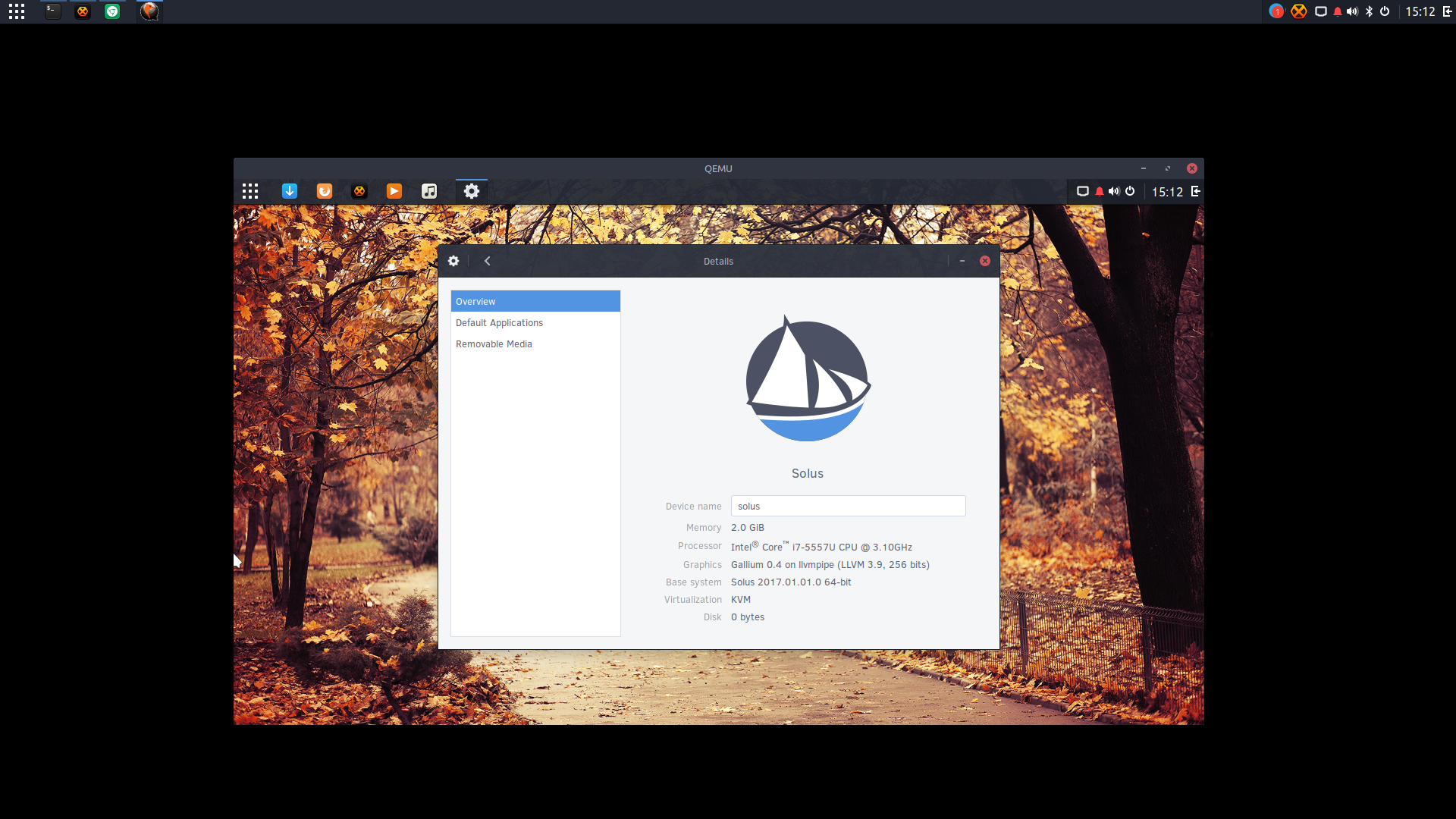
Task: Open the guest Raven sidebar exit-arrow icon
Action: point(1196,191)
